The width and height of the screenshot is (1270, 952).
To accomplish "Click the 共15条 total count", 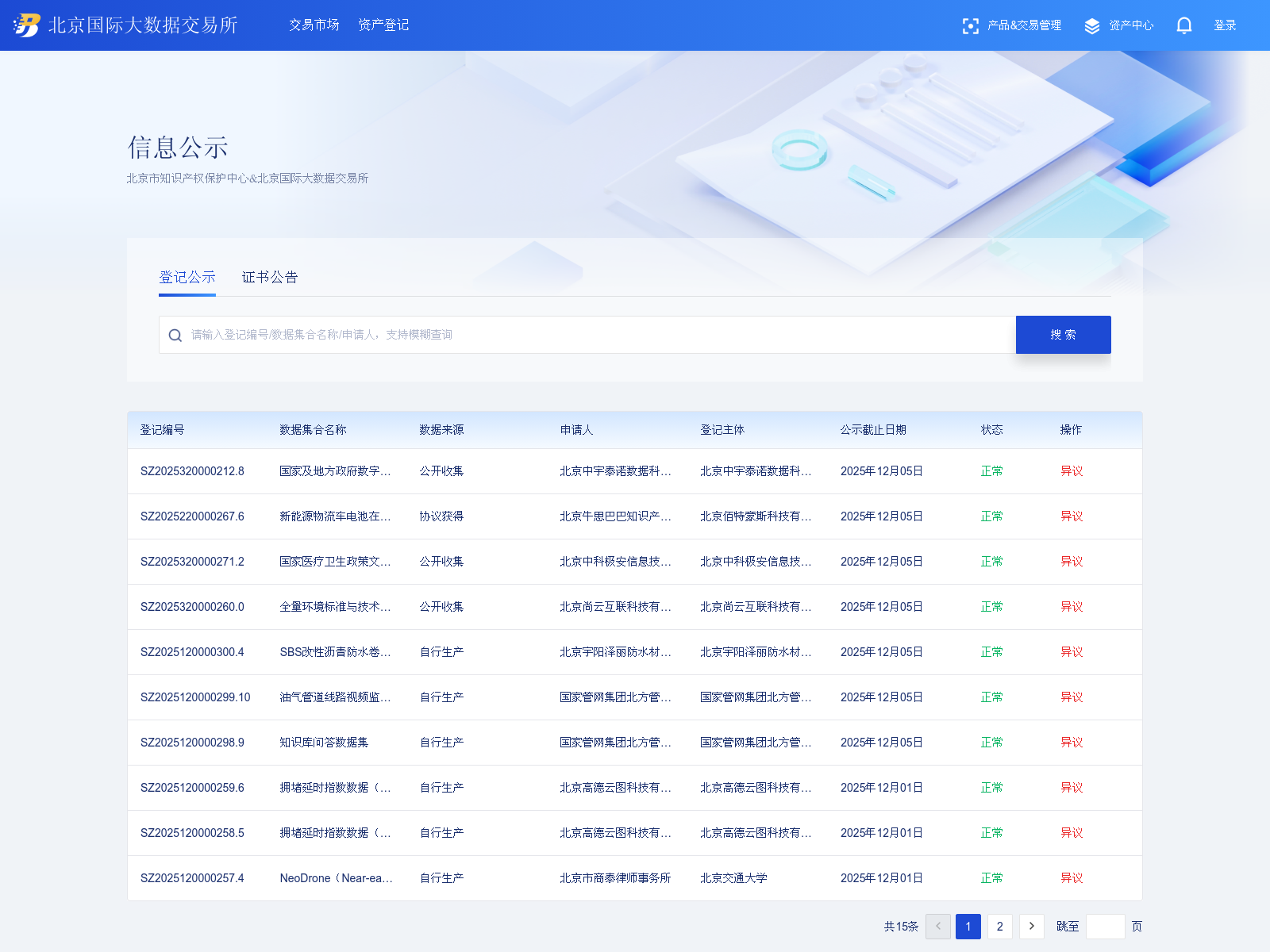I will 901,927.
